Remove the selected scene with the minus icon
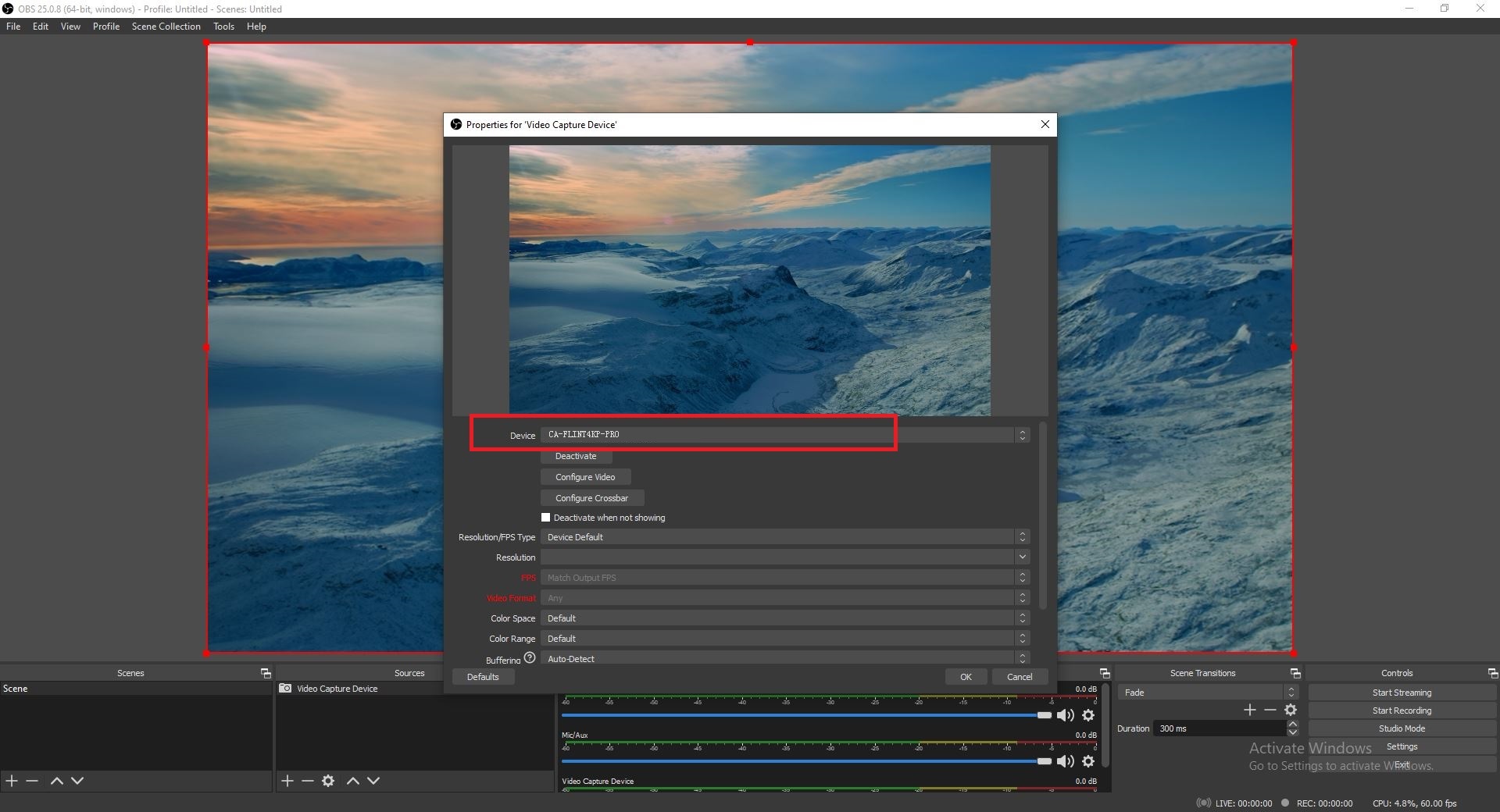The width and height of the screenshot is (1500, 812). 32,781
